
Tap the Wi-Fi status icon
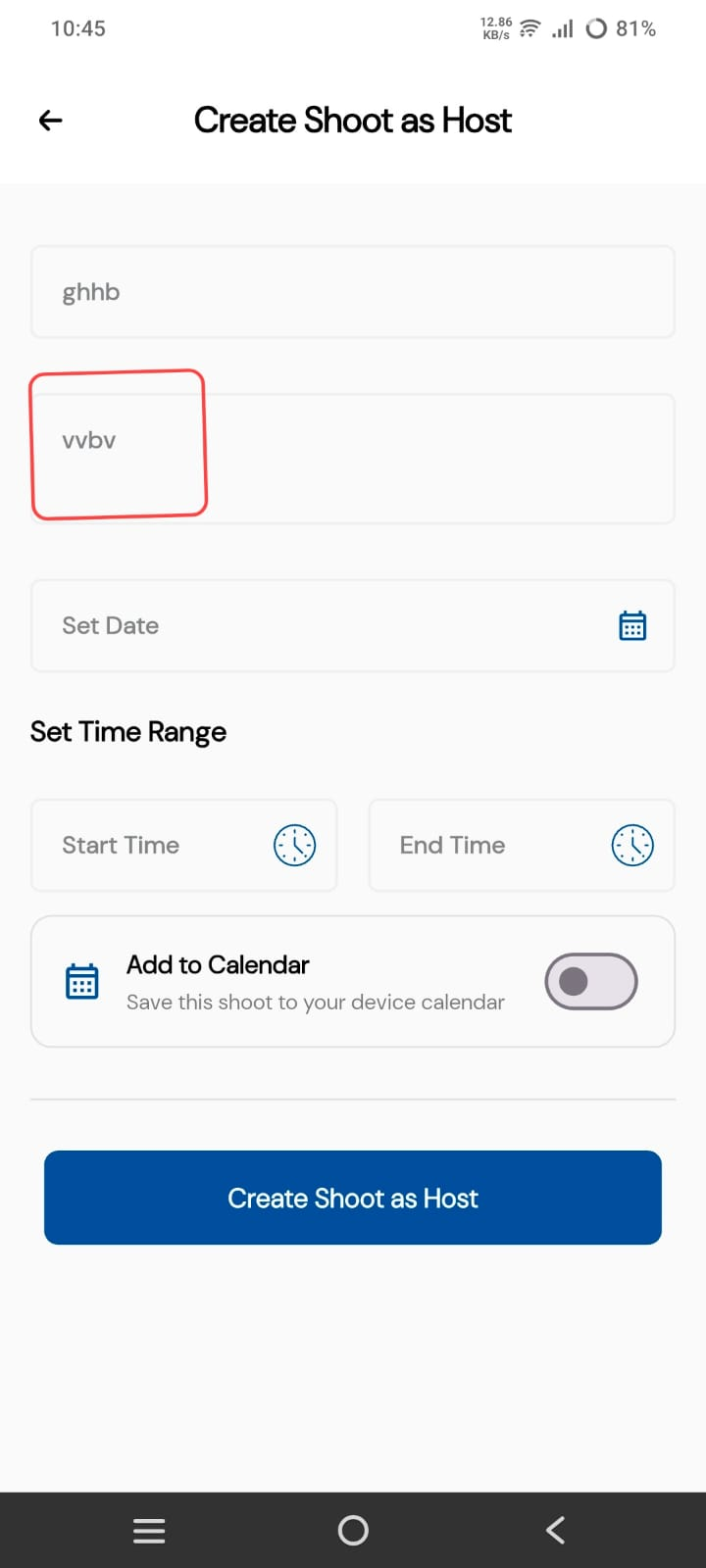(529, 28)
